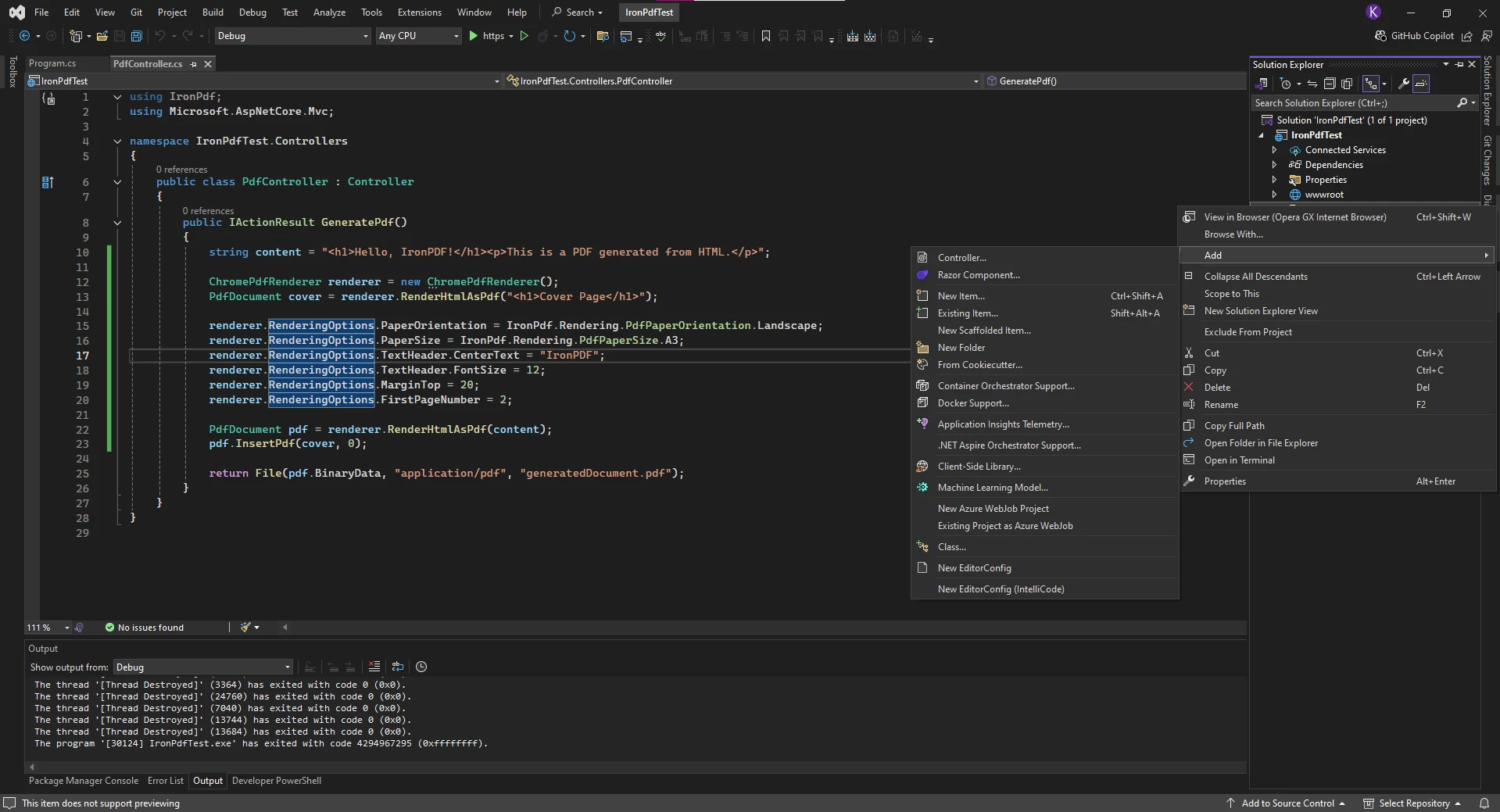Select Class... in the Add submenu
1500x812 pixels.
pos(1045,547)
